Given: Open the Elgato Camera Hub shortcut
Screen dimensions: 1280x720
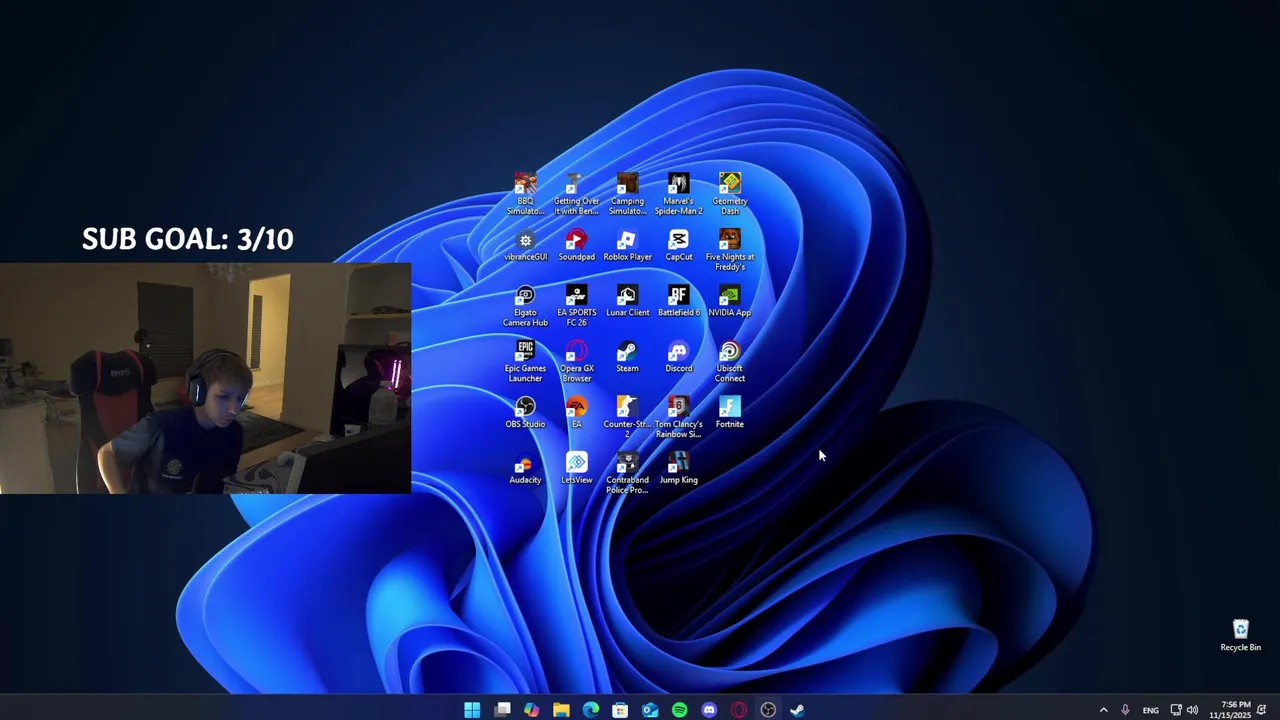Looking at the screenshot, I should point(525,306).
